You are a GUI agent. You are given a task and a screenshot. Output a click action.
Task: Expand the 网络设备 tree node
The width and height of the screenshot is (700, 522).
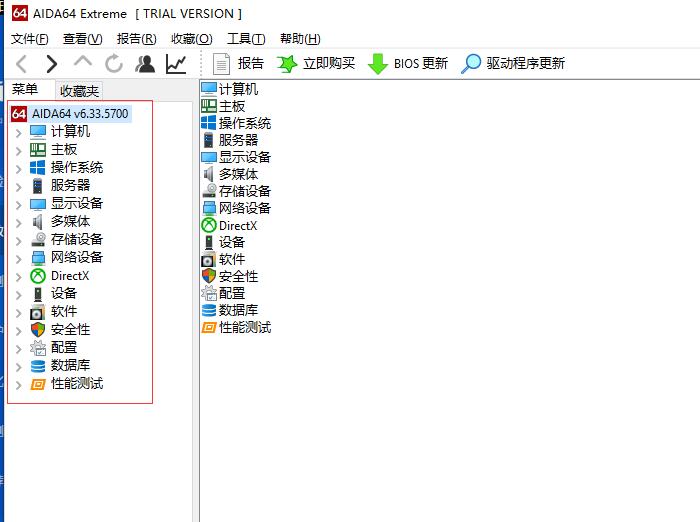(x=18, y=259)
